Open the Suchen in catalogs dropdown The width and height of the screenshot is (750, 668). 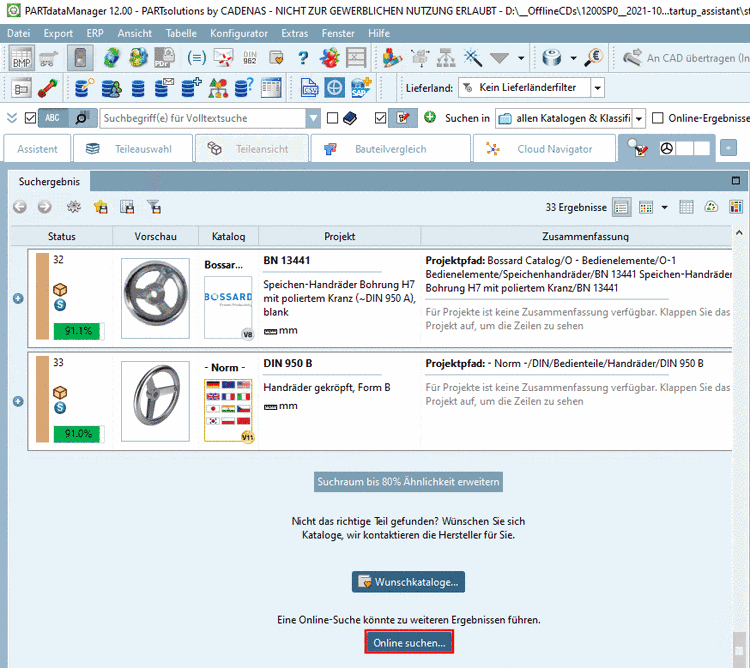(x=639, y=118)
